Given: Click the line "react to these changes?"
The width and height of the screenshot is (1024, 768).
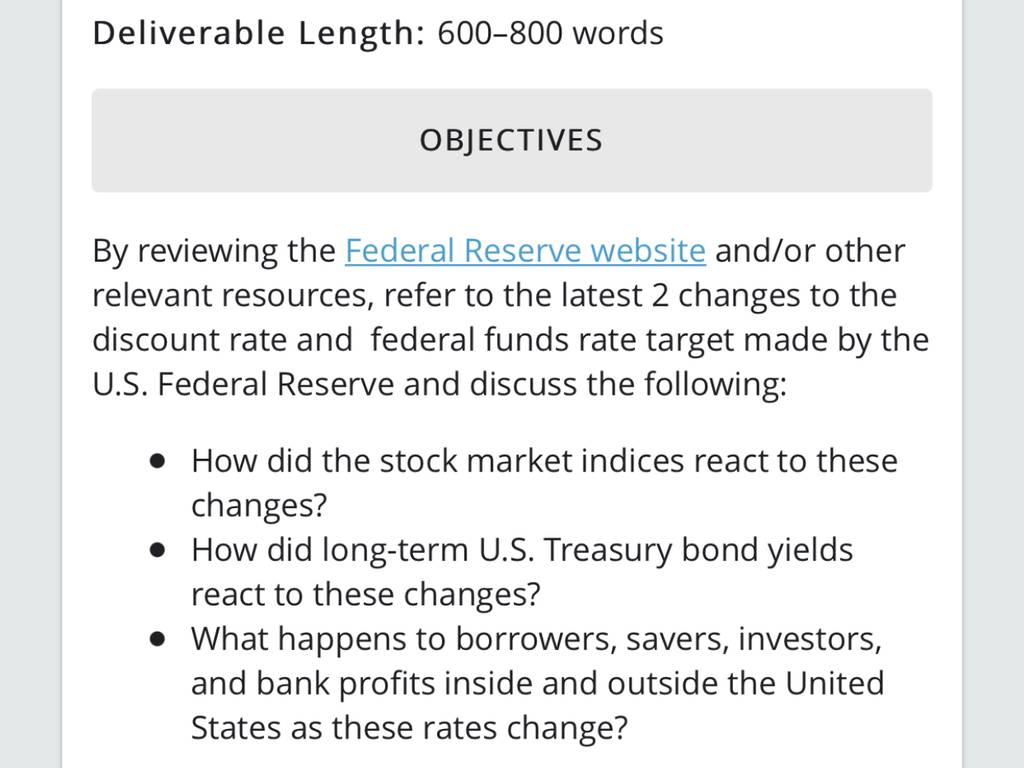Looking at the screenshot, I should point(366,594).
